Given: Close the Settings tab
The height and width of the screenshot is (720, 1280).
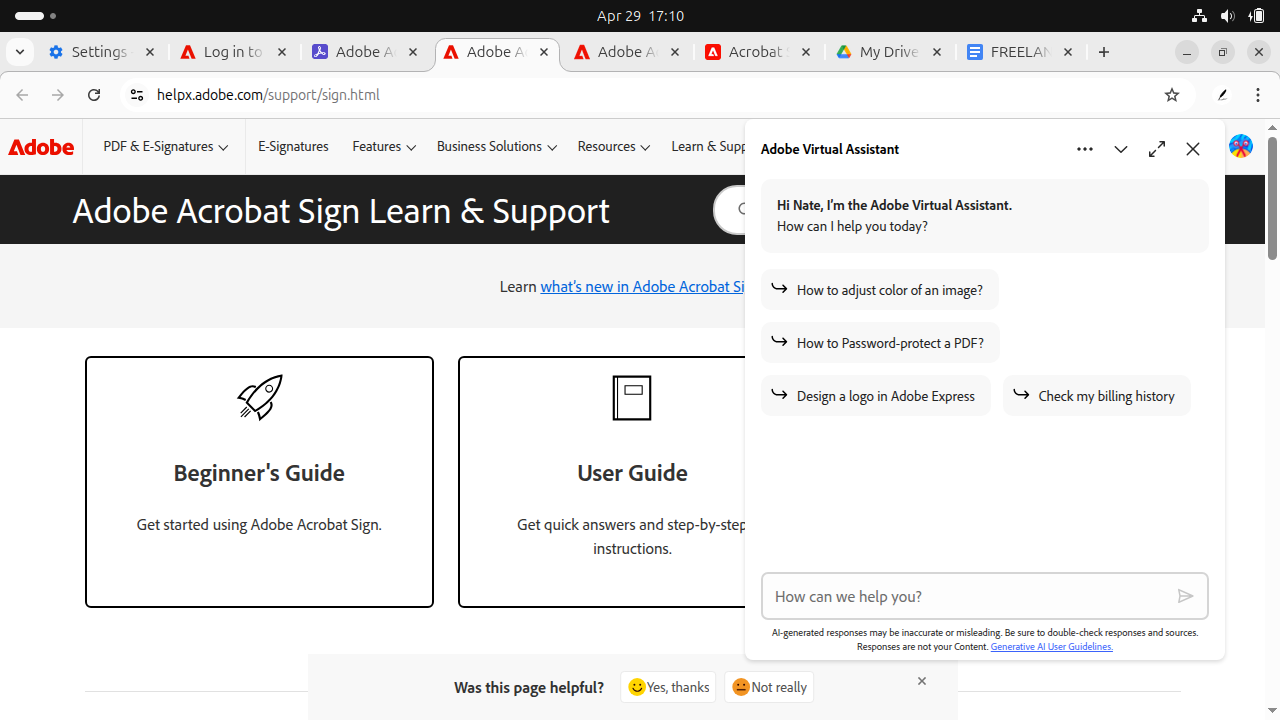Looking at the screenshot, I should pos(150,52).
